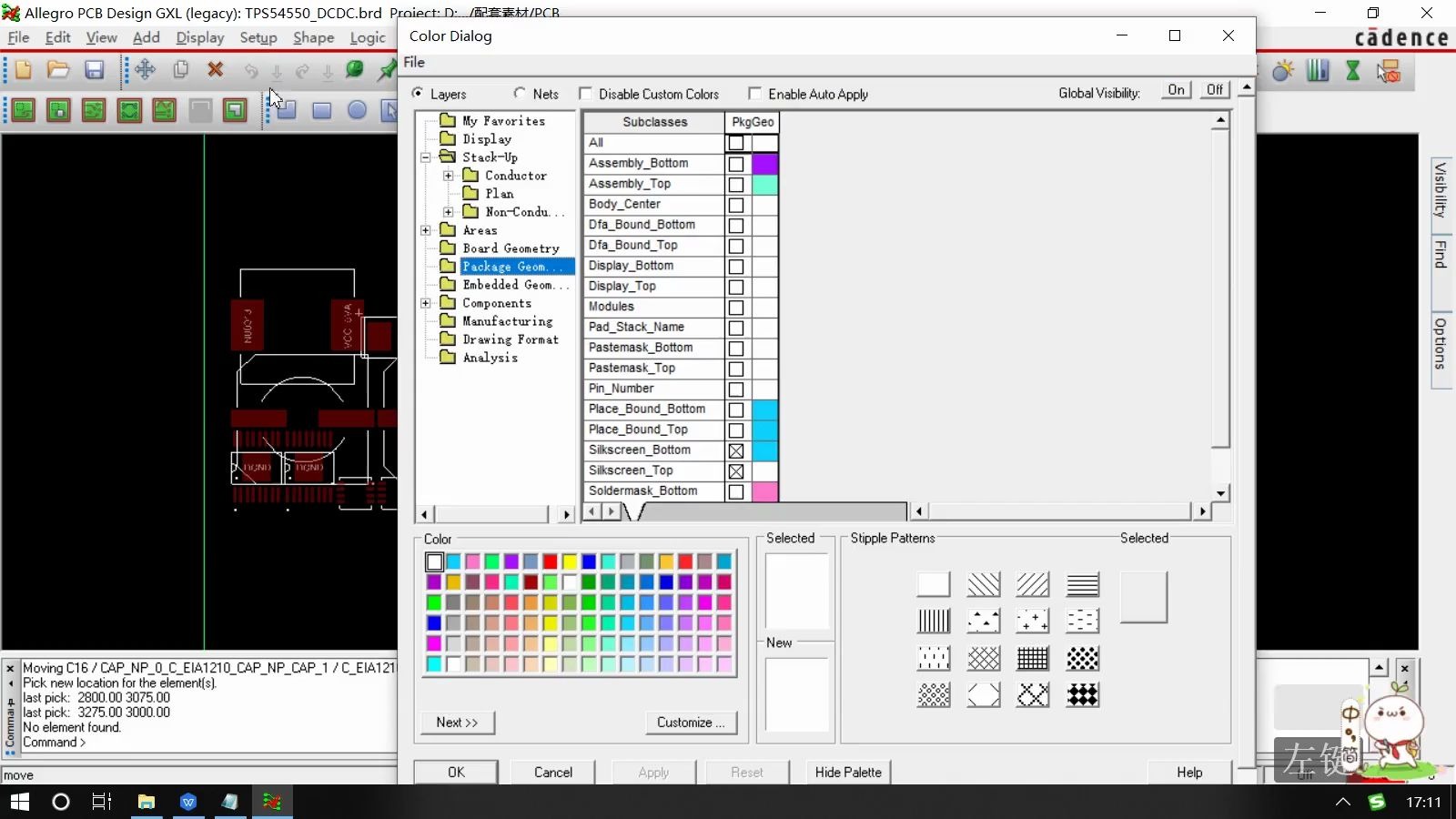Click the Copy toolbar icon

point(180,70)
